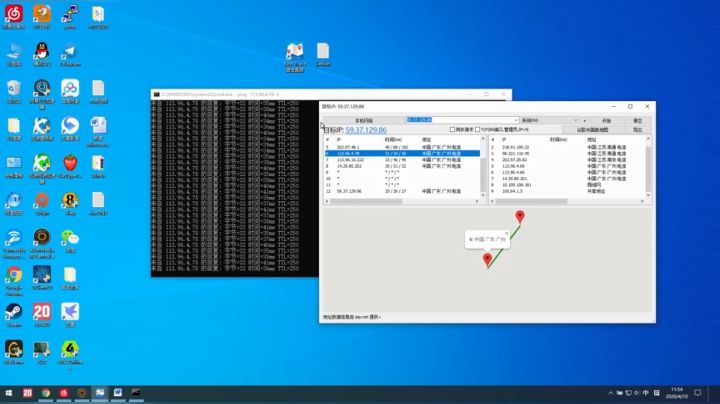
Task: Expand the target IP address dropdown
Action: coord(516,120)
